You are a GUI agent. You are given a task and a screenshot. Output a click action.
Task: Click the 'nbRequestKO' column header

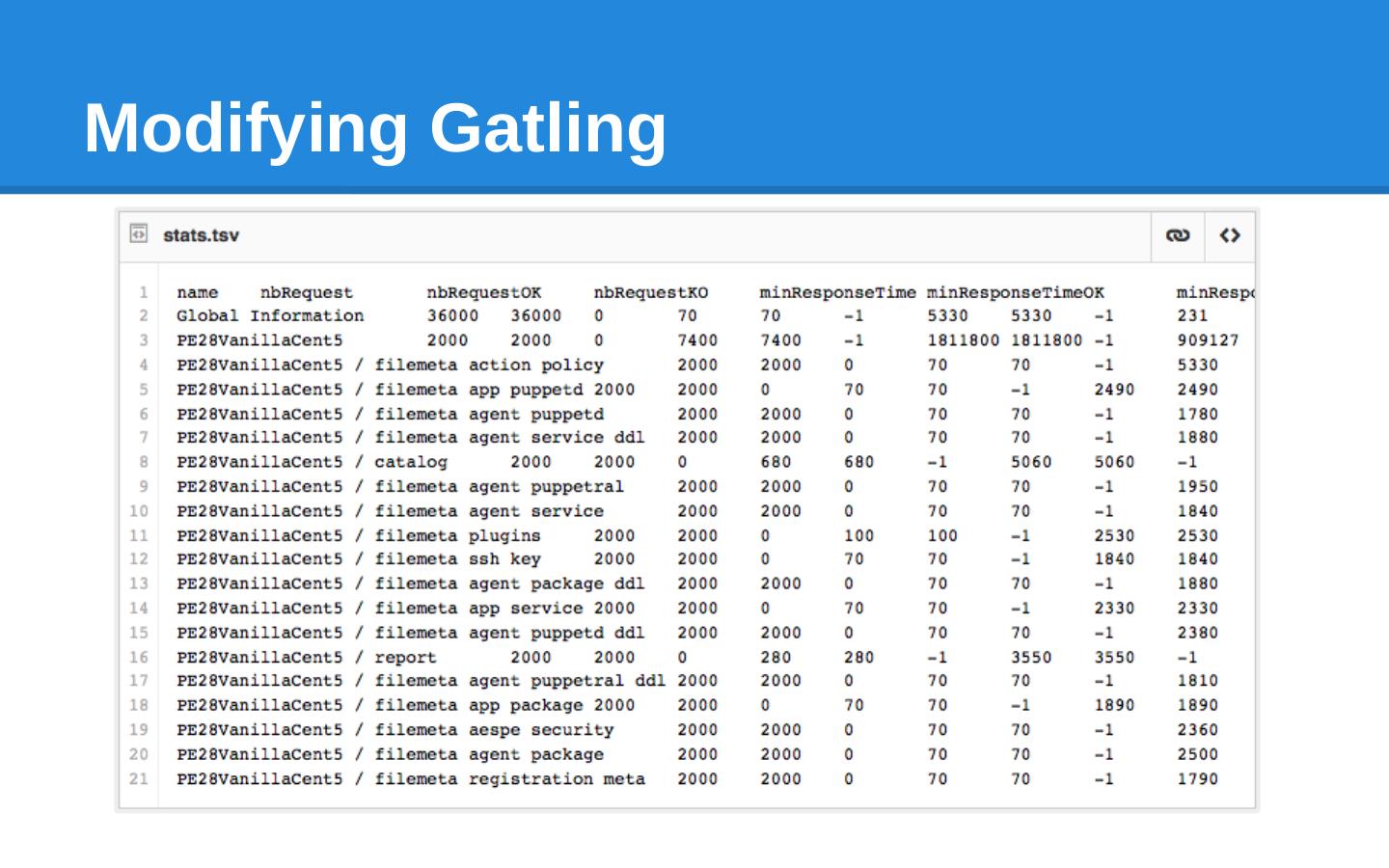pos(651,292)
